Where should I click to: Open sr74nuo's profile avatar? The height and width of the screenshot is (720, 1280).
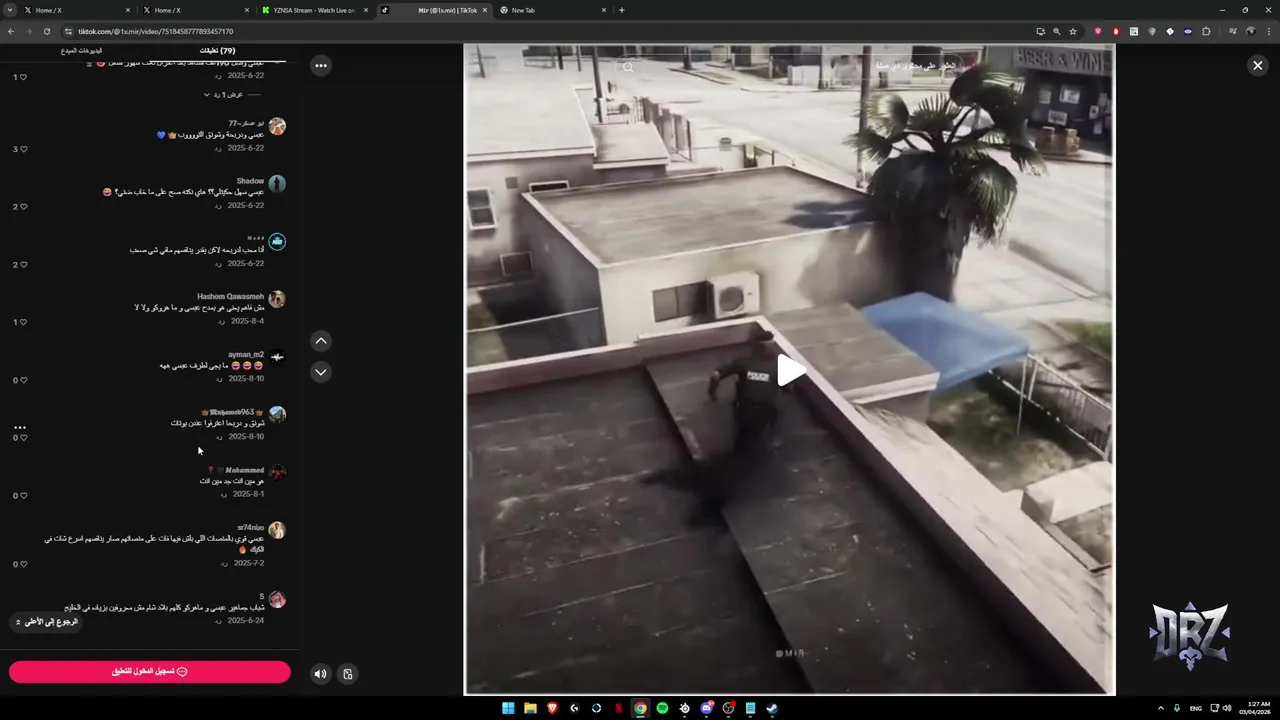277,530
